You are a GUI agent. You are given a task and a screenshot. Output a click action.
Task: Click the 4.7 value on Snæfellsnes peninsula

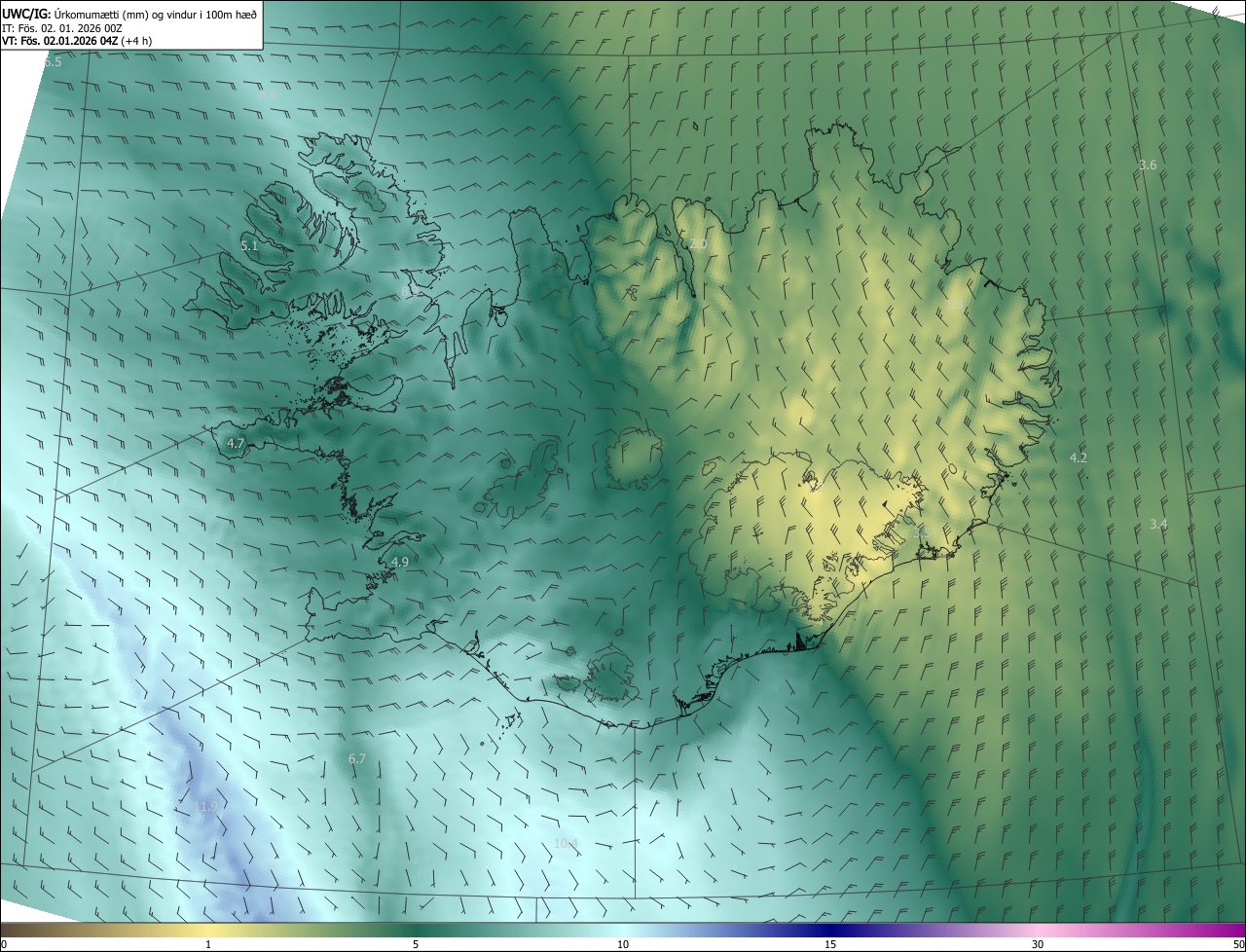[236, 444]
